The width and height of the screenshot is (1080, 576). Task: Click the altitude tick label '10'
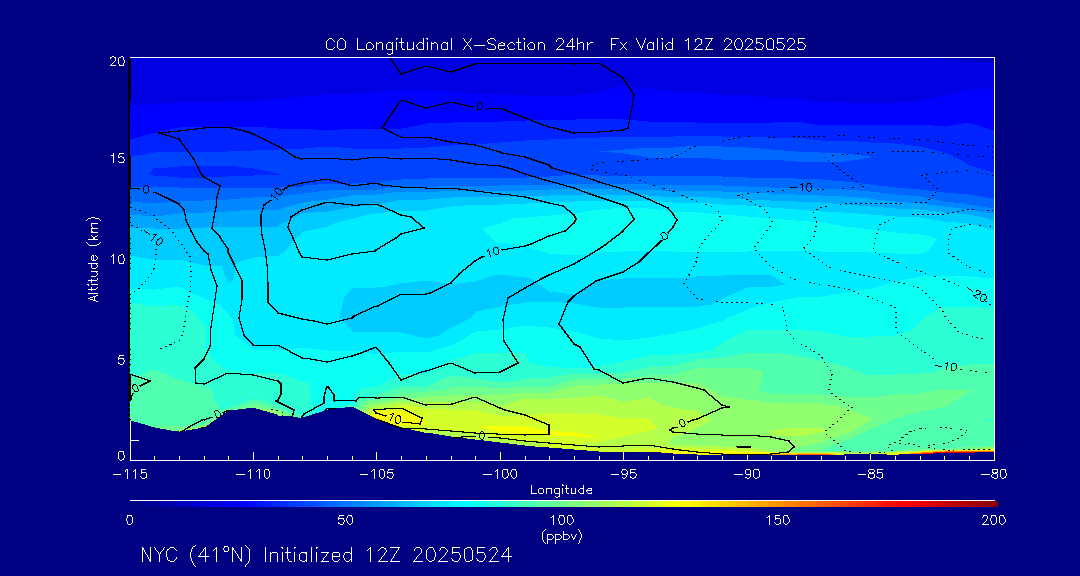click(117, 258)
